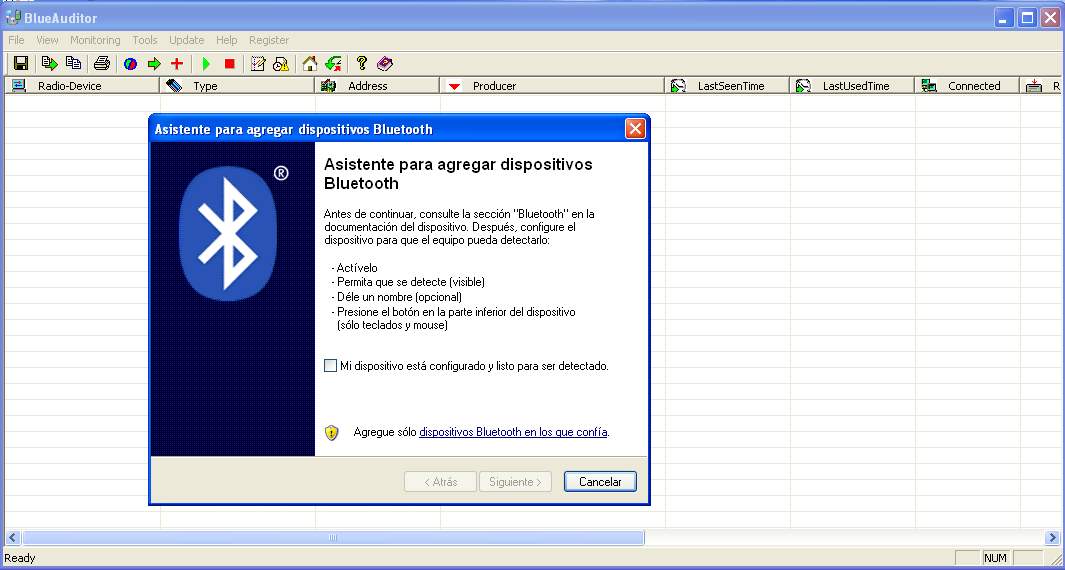Sort by the Type column header
Viewport: 1065px width, 570px height.
coord(238,86)
